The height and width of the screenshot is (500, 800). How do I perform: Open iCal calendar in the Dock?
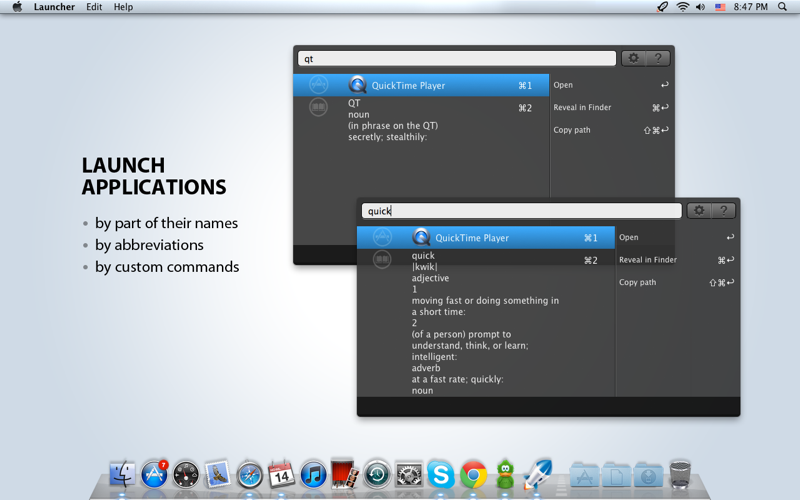(x=281, y=474)
